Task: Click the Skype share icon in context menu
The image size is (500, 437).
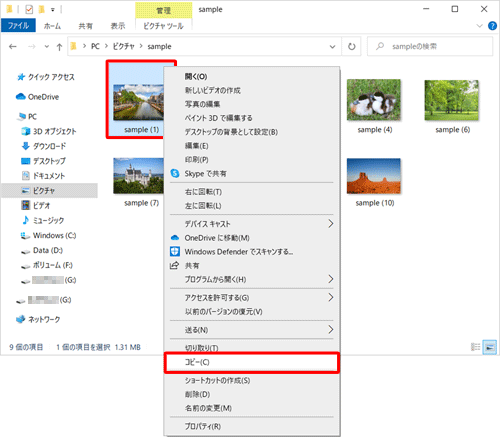Action: pos(175,173)
